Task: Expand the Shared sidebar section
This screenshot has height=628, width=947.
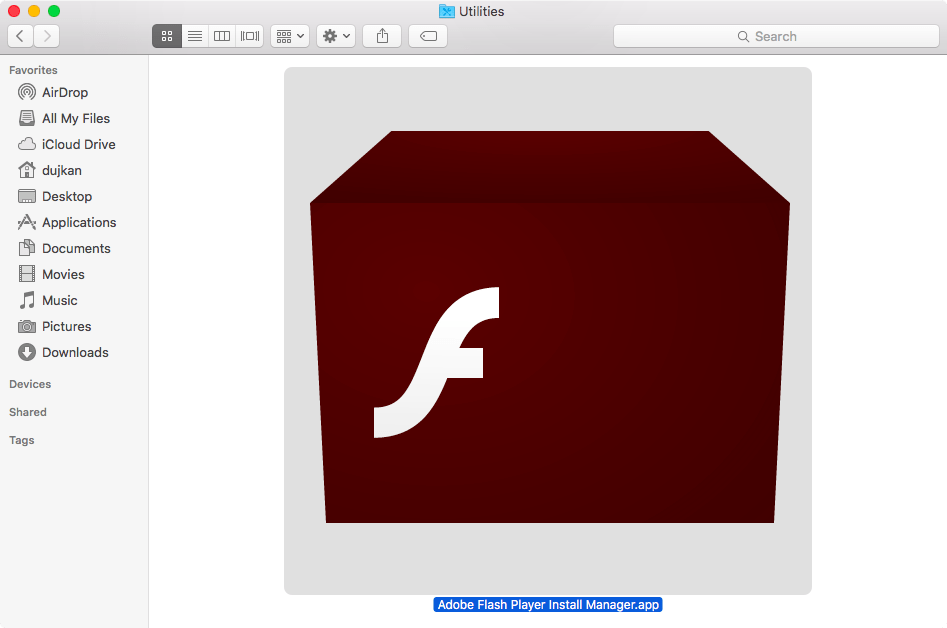Action: (28, 412)
